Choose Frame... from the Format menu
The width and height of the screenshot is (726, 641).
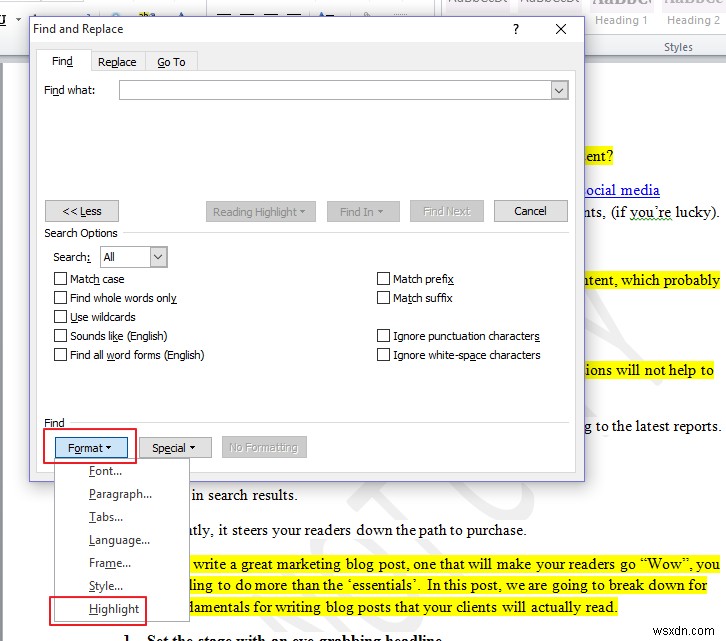[x=122, y=563]
